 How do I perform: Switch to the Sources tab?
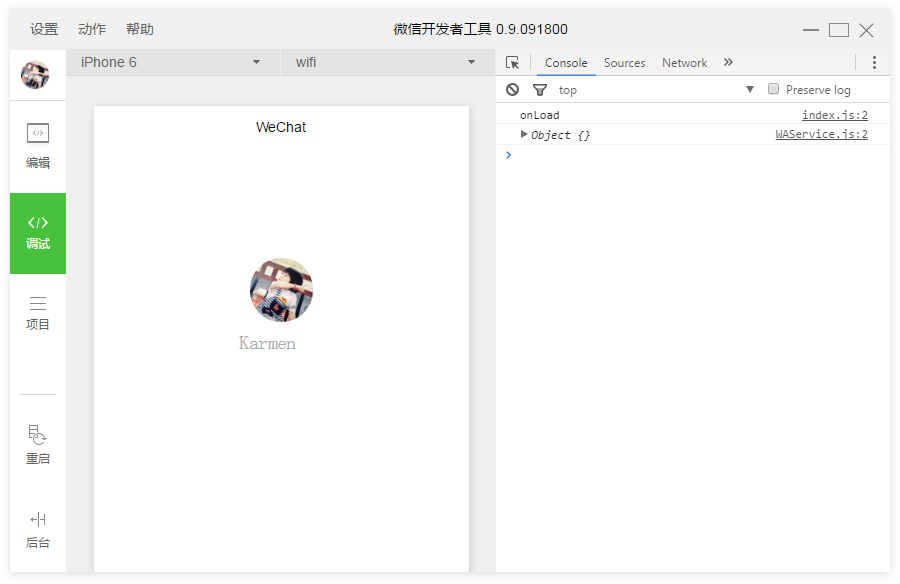[624, 62]
